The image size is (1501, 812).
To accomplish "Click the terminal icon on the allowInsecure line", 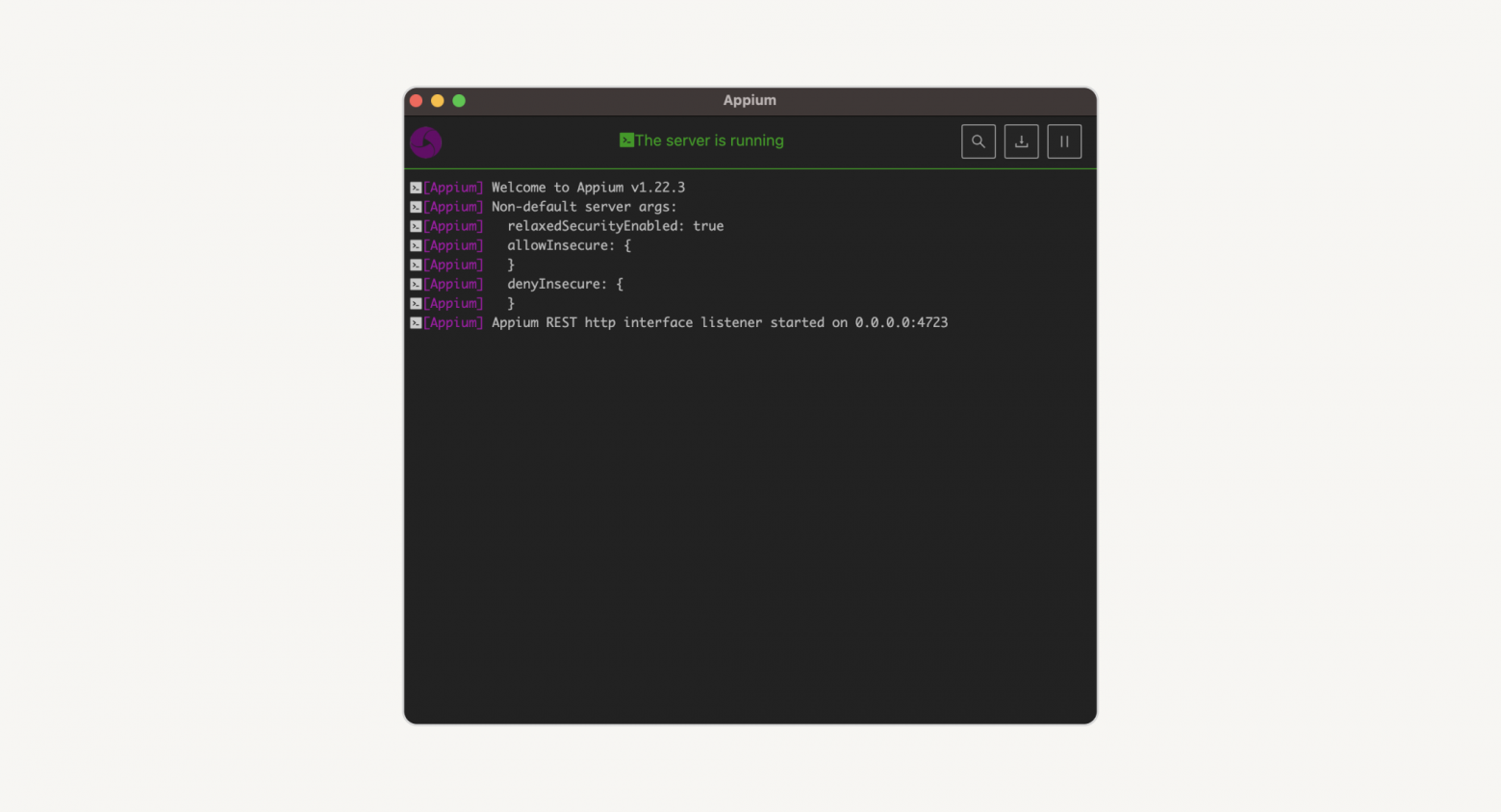I will (x=416, y=245).
